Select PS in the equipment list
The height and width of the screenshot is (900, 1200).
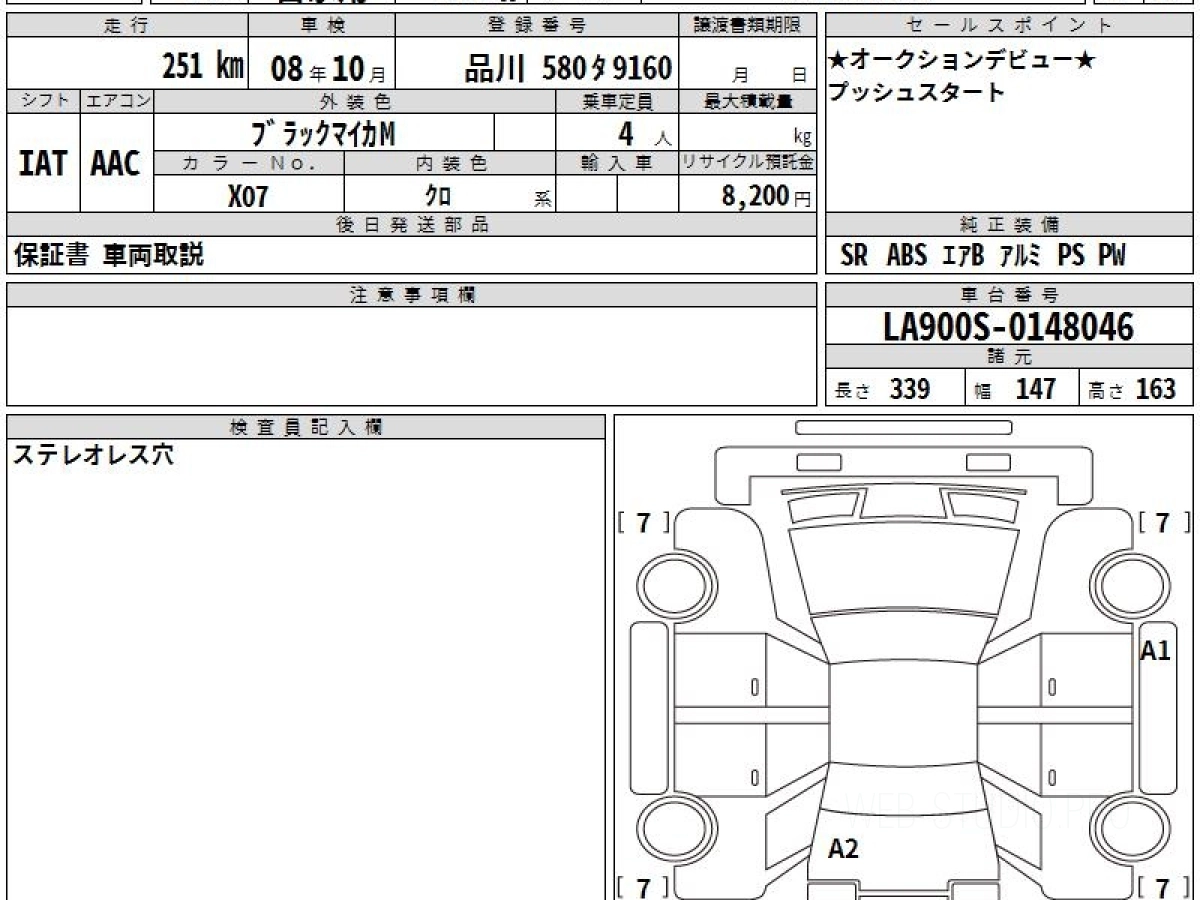pyautogui.click(x=1071, y=256)
